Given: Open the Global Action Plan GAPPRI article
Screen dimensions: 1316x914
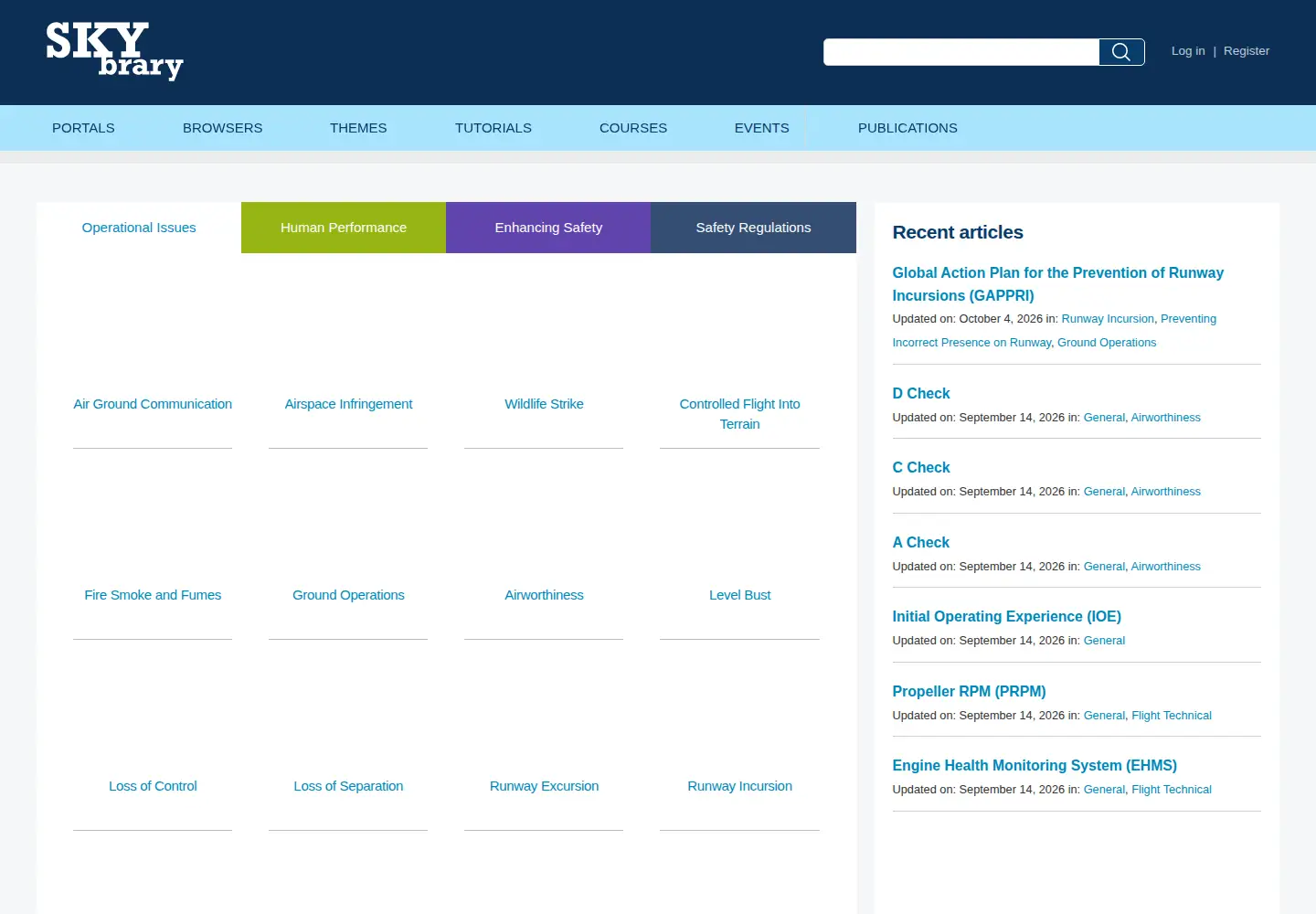Looking at the screenshot, I should tap(1057, 284).
